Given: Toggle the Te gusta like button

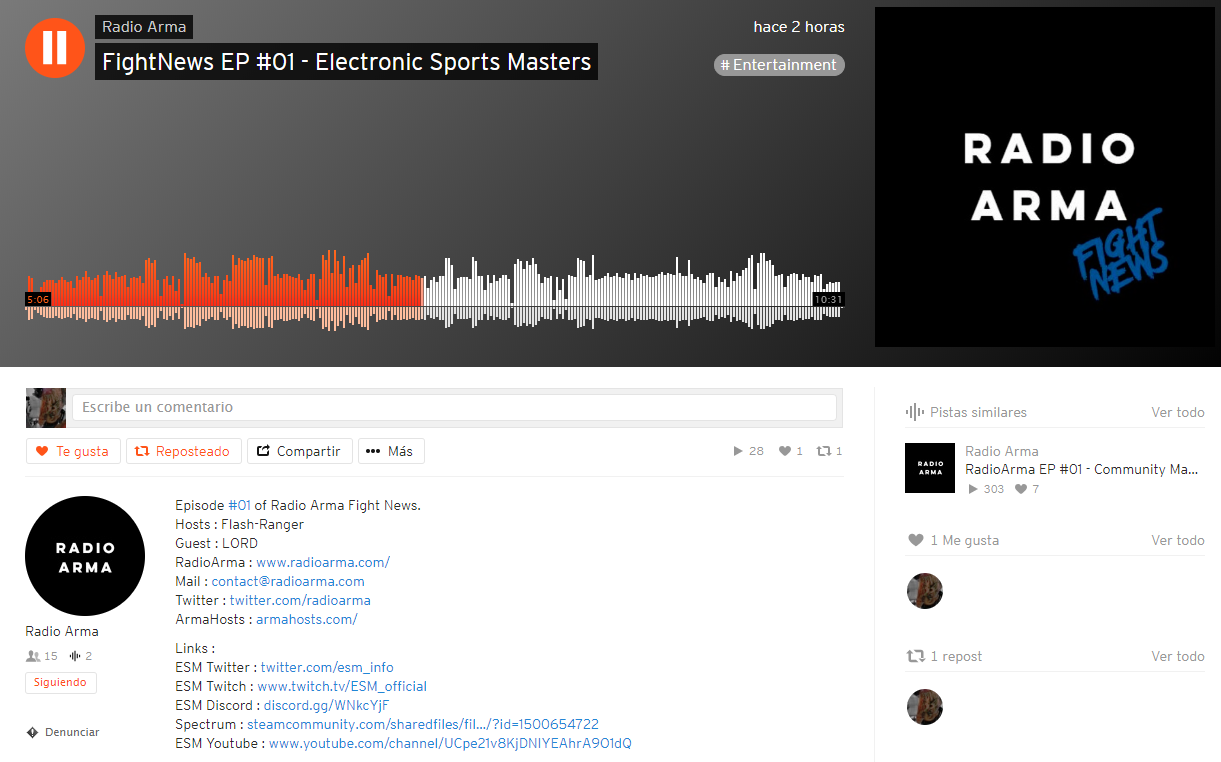Looking at the screenshot, I should pos(73,451).
